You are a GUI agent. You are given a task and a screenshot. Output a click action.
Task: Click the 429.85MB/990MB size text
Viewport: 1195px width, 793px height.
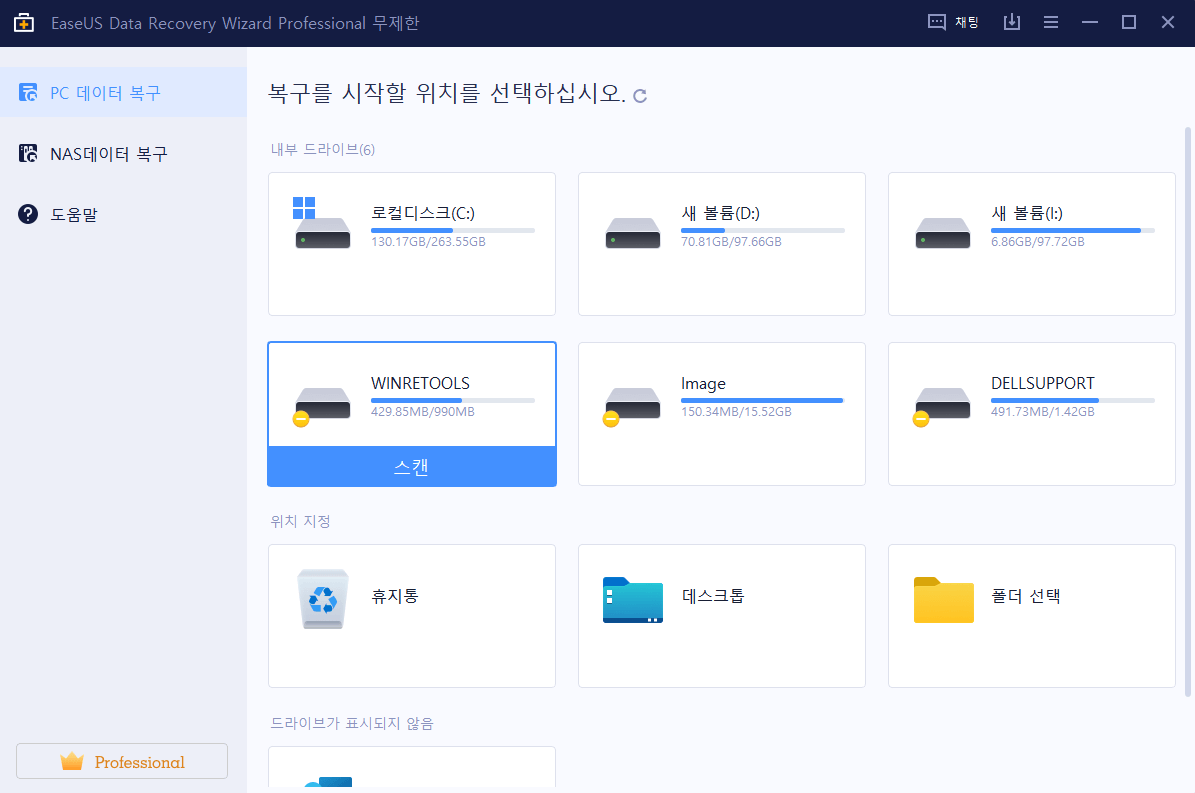pos(423,411)
